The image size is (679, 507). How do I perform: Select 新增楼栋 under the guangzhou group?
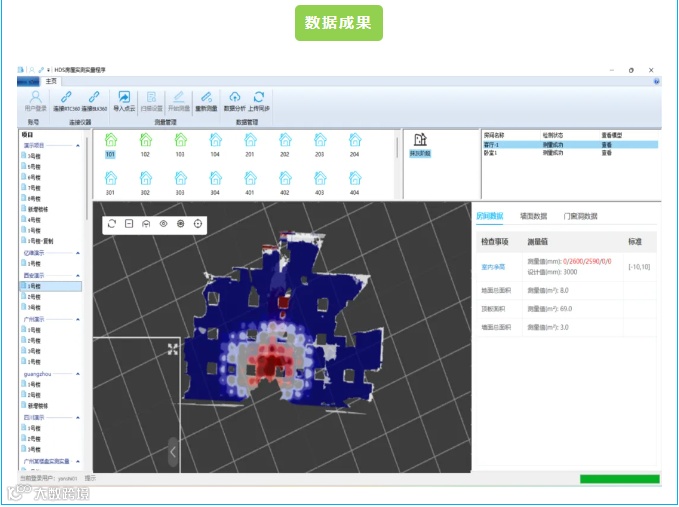[35, 406]
